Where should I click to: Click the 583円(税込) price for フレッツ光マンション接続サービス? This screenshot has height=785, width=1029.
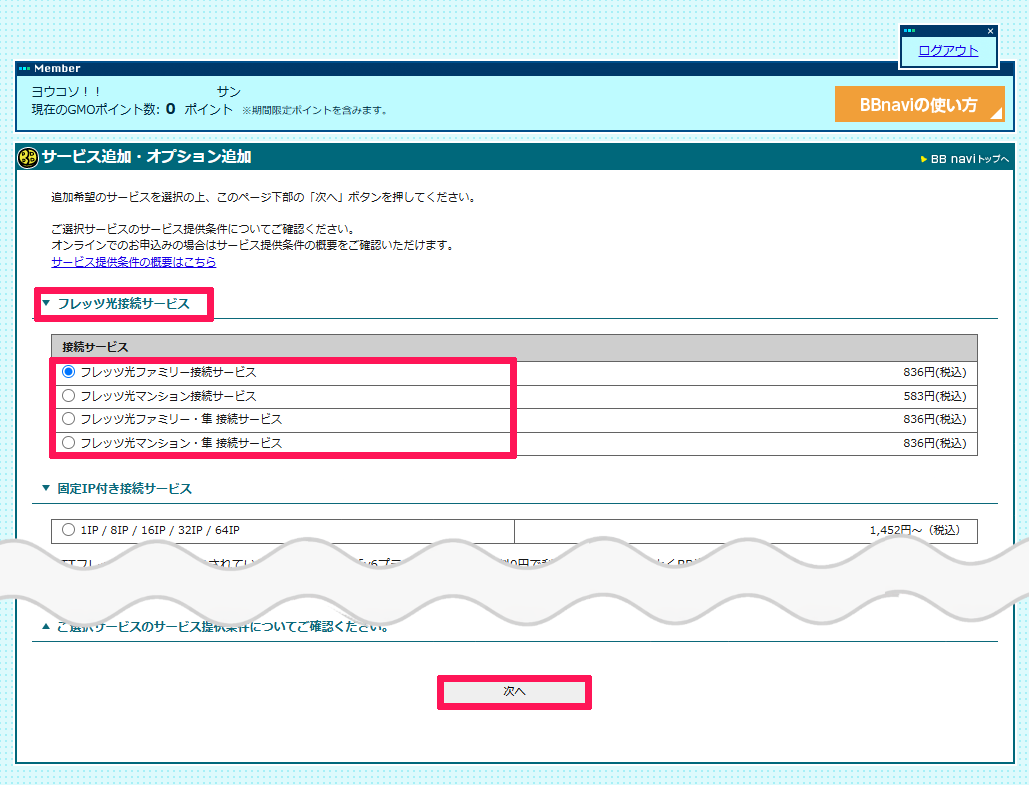pyautogui.click(x=934, y=396)
